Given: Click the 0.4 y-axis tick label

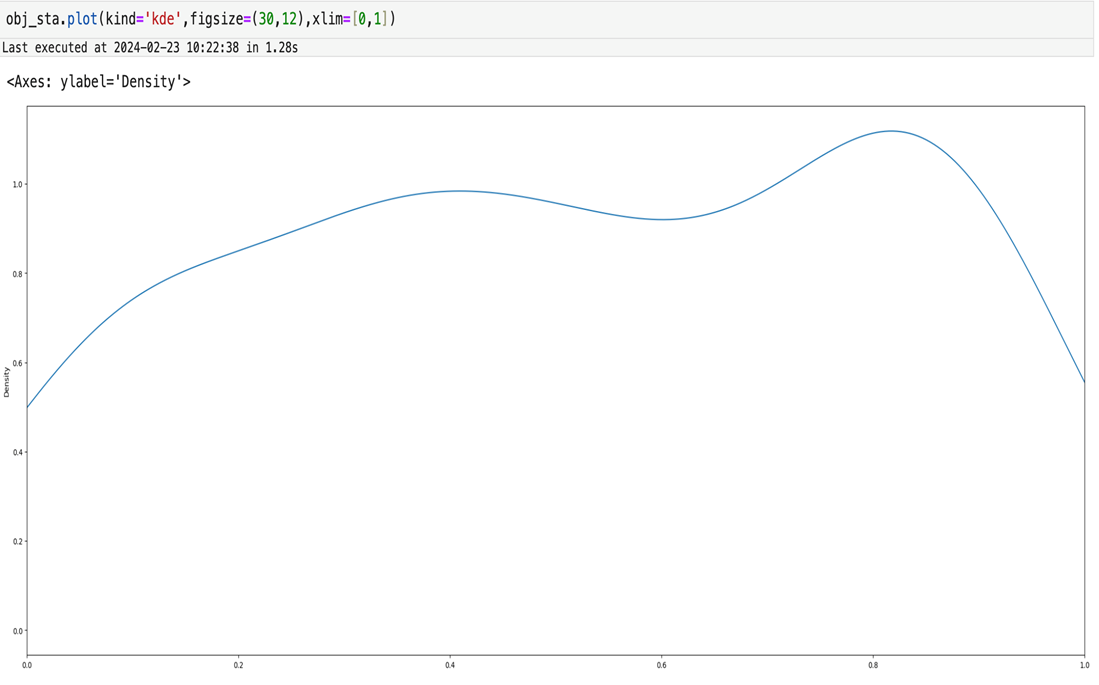Looking at the screenshot, I should pyautogui.click(x=18, y=452).
